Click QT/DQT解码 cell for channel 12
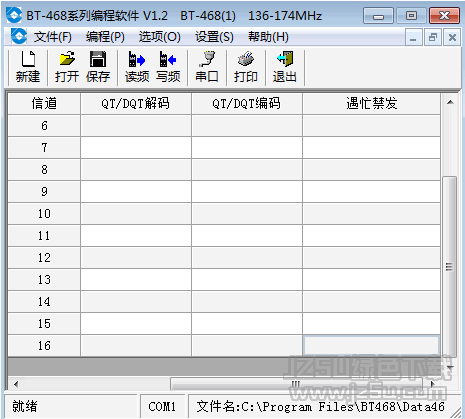Viewport: 465px width, 419px height. pos(136,258)
